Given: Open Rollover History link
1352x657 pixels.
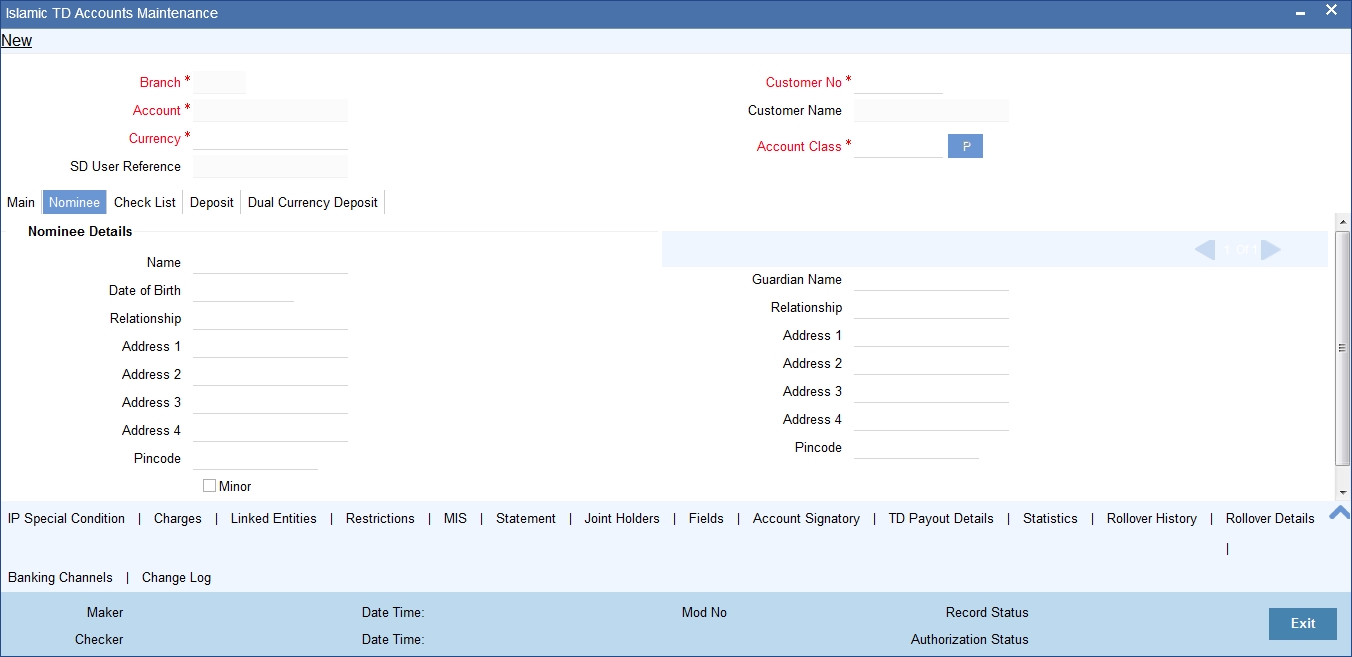Looking at the screenshot, I should point(1152,518).
